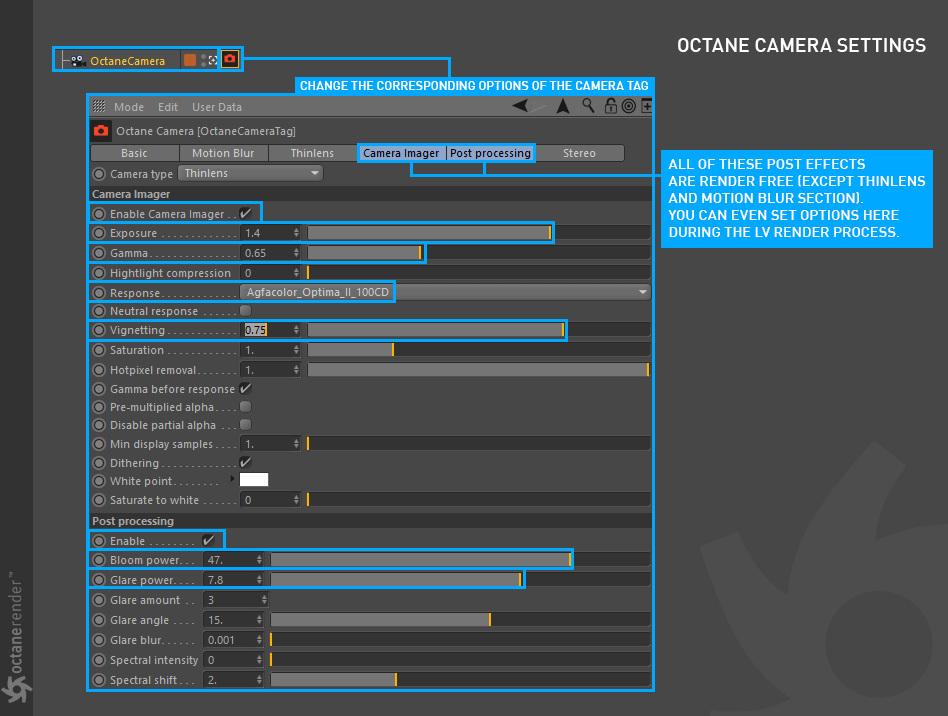948x716 pixels.
Task: Click the back arrow in attribute manager
Action: [520, 106]
